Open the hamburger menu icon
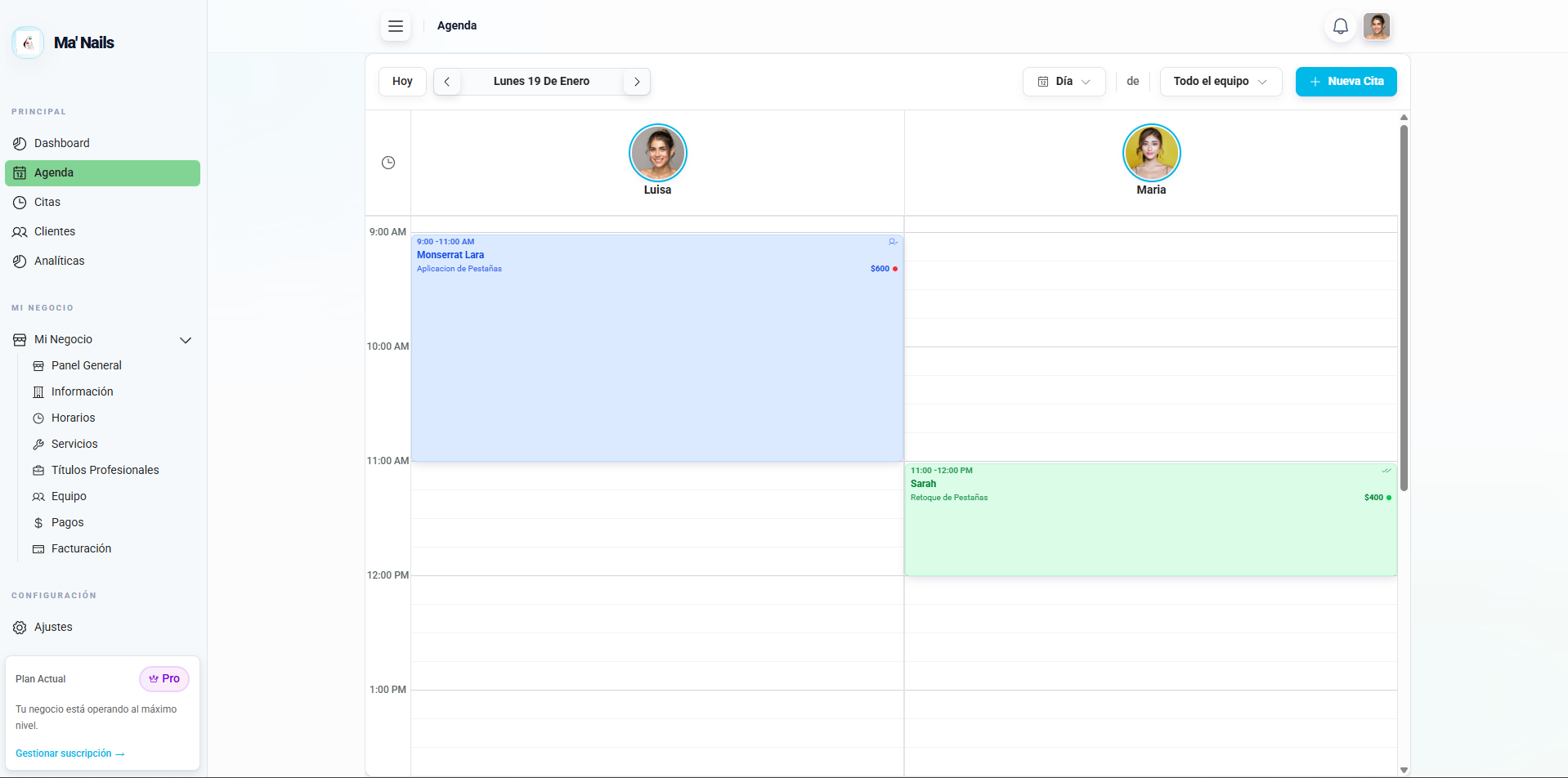Viewport: 1568px width, 778px height. coord(396,26)
